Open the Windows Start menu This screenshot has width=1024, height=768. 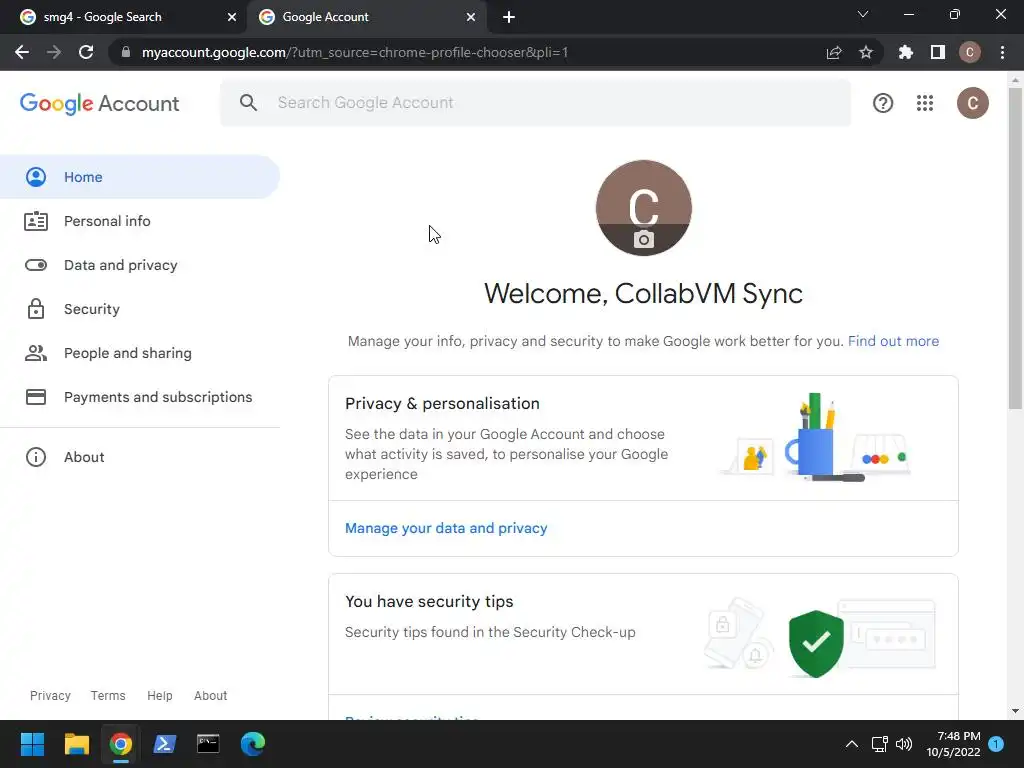(32, 744)
